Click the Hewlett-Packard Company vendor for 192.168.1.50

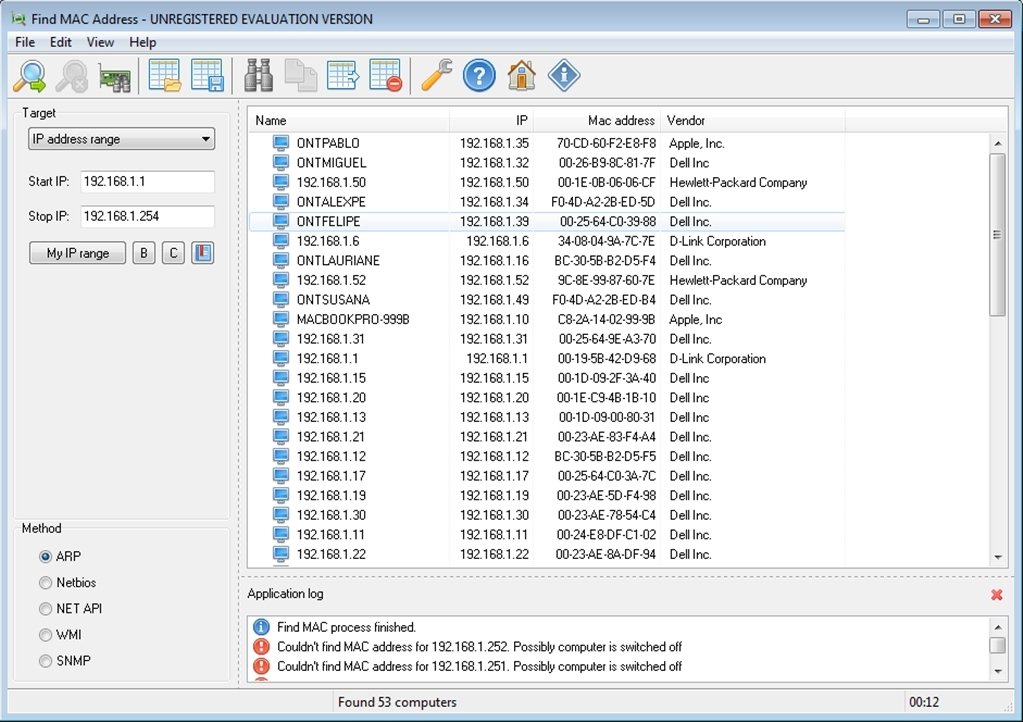point(738,183)
